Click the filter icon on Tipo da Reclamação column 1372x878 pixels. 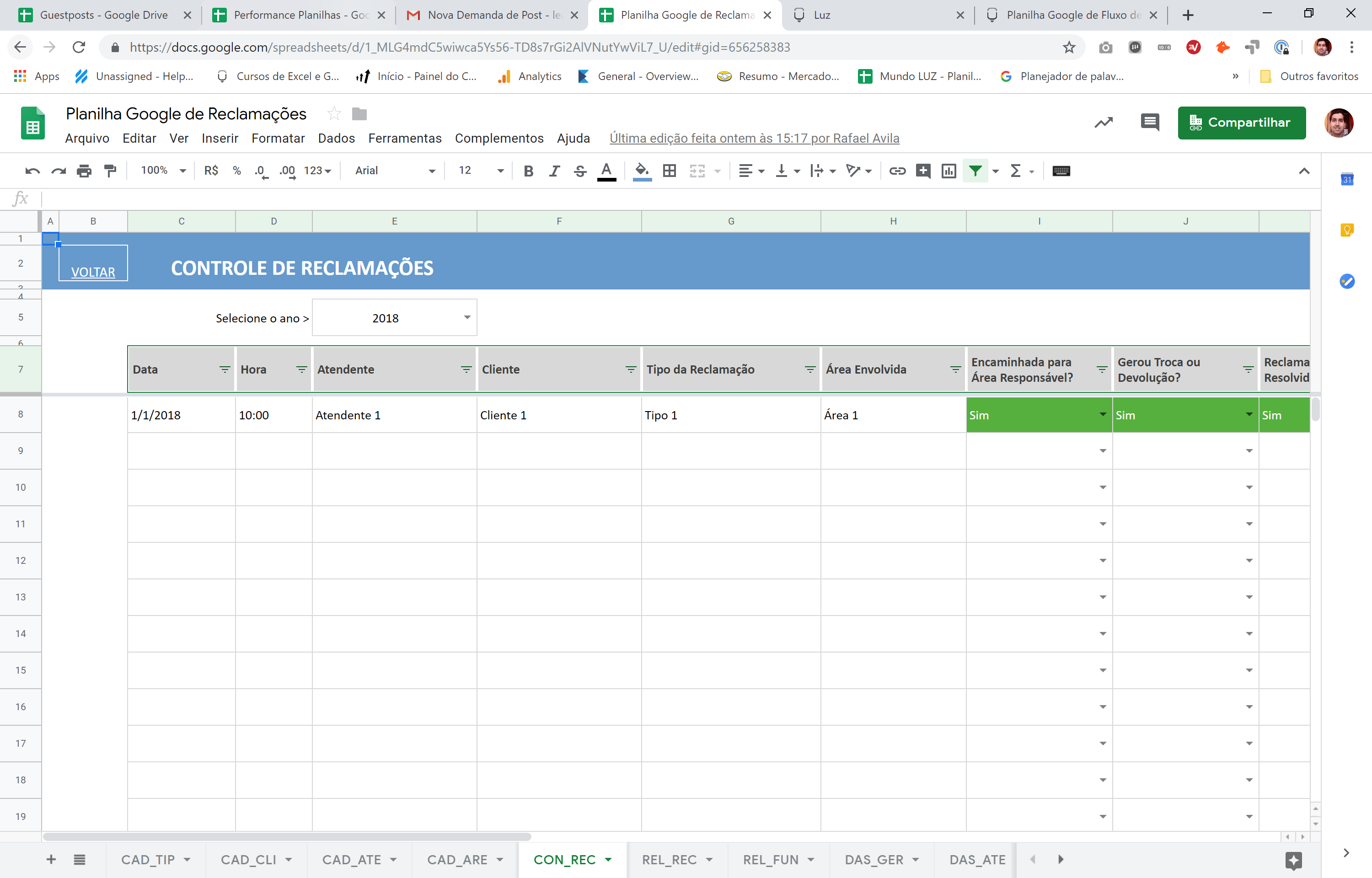pyautogui.click(x=808, y=368)
